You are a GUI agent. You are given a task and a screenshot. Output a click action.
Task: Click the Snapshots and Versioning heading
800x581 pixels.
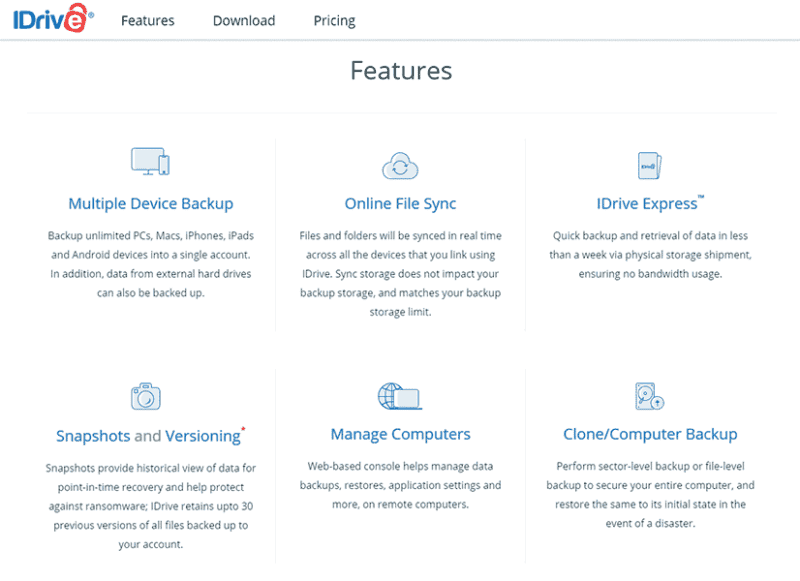tap(143, 435)
